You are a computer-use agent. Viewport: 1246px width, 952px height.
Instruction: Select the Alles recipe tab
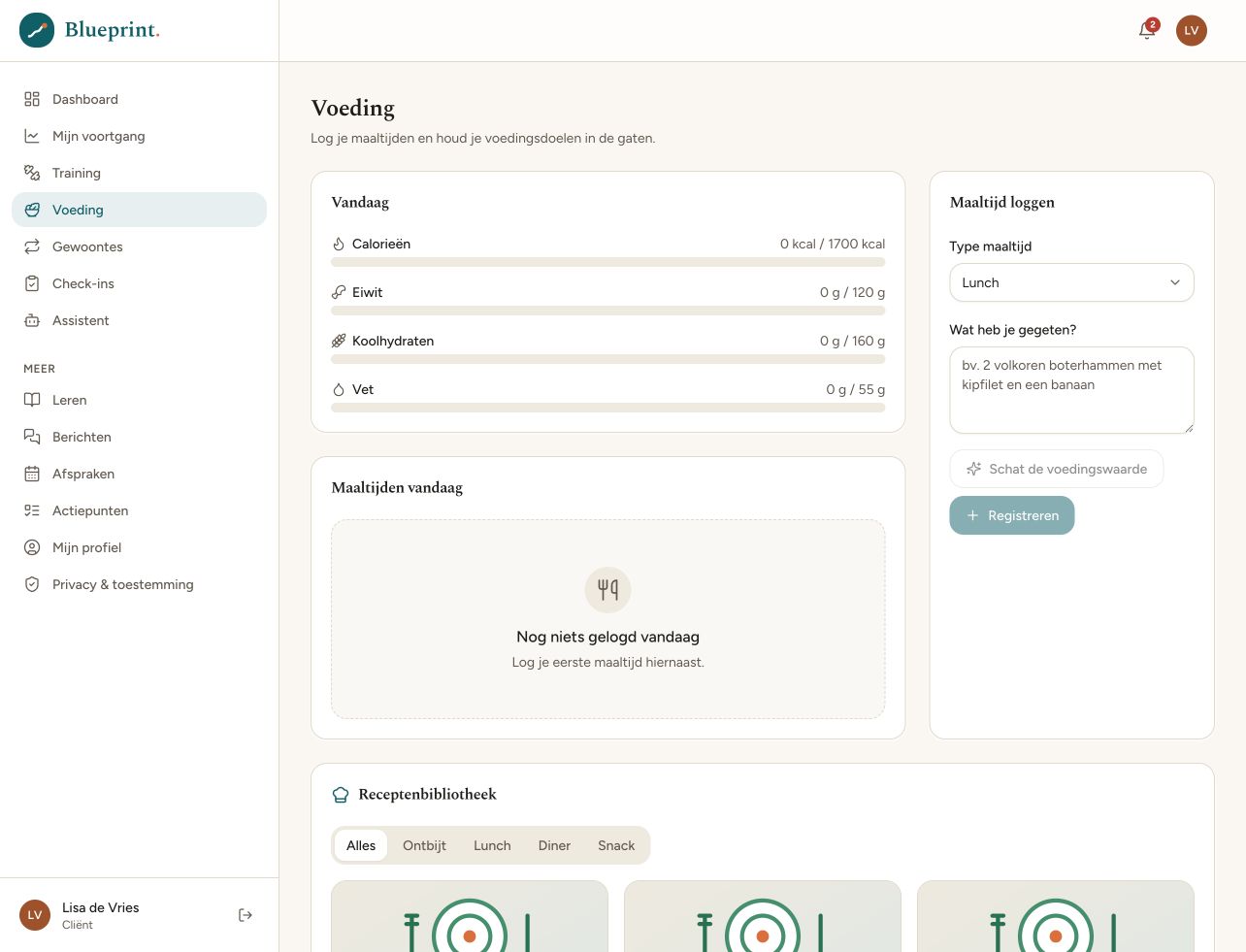click(361, 845)
